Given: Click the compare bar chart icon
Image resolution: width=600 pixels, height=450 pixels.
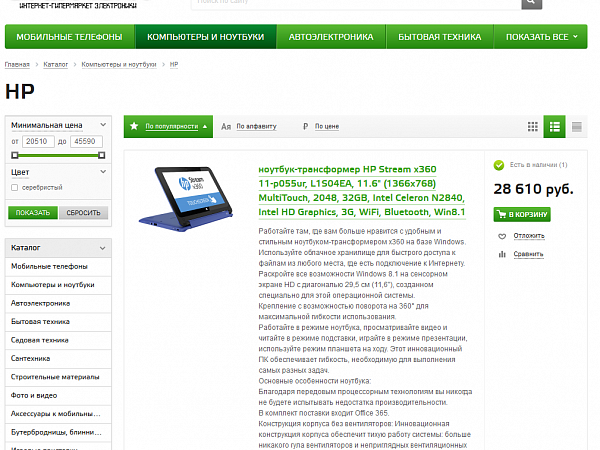Looking at the screenshot, I should [502, 254].
